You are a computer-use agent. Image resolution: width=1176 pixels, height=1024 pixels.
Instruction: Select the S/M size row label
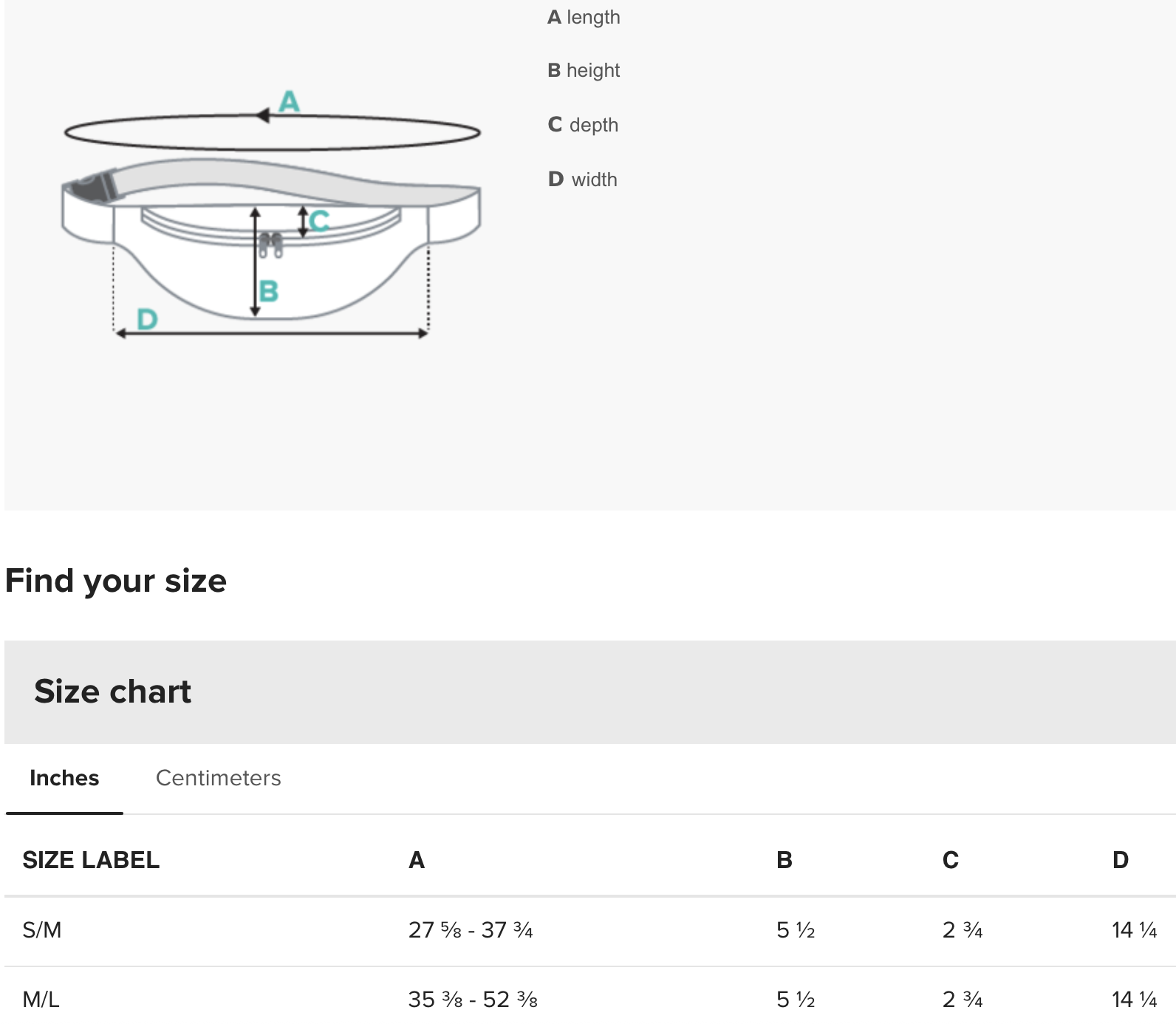[42, 929]
